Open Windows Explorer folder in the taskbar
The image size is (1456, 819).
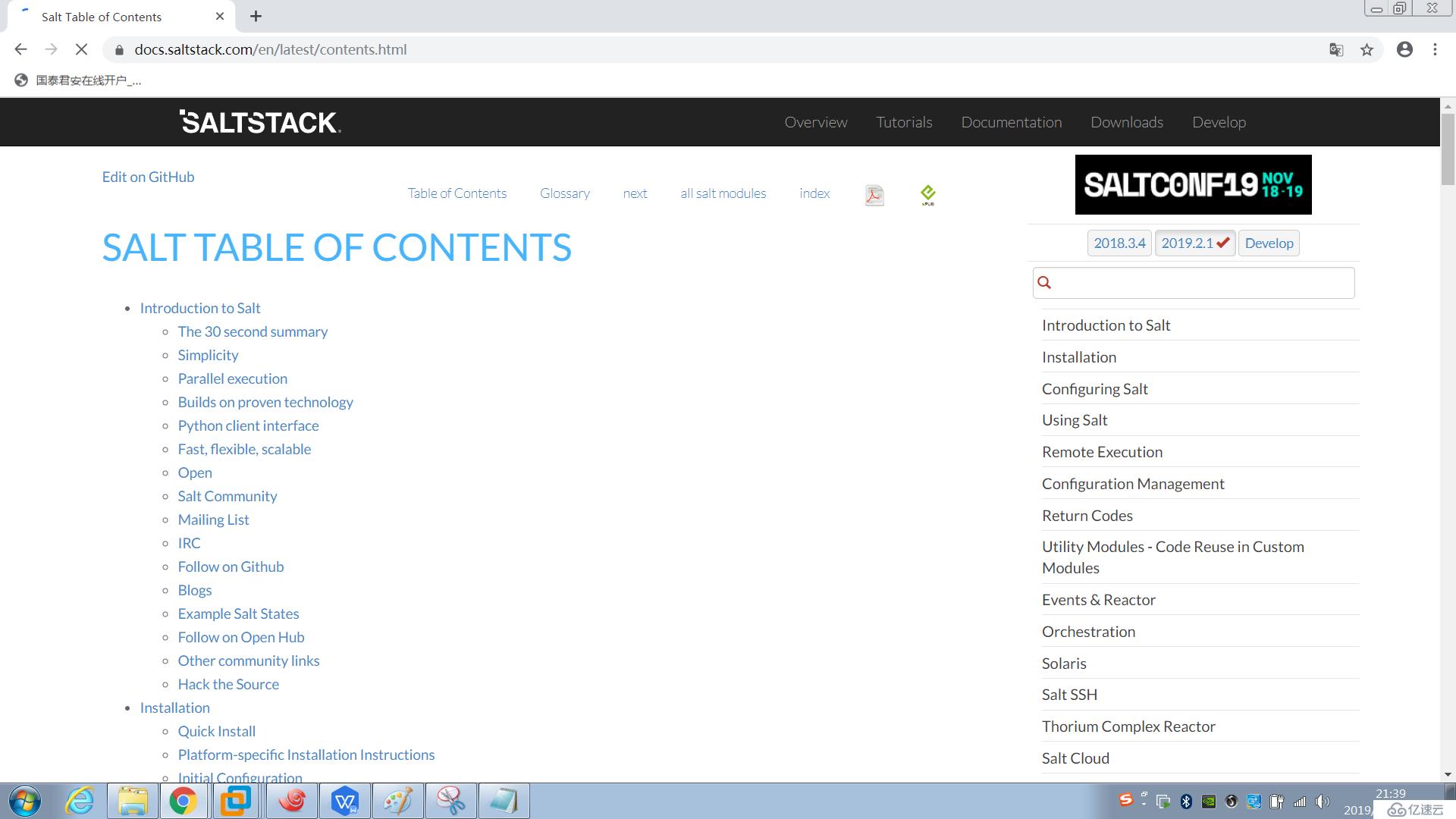133,801
